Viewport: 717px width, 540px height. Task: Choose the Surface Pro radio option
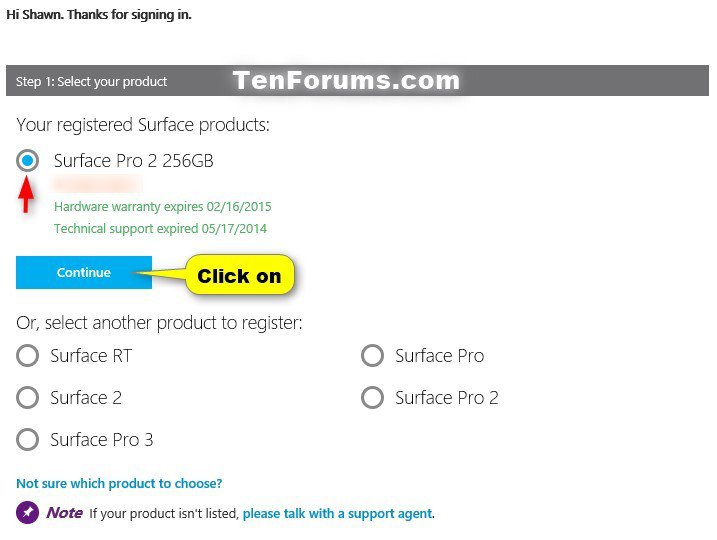372,356
